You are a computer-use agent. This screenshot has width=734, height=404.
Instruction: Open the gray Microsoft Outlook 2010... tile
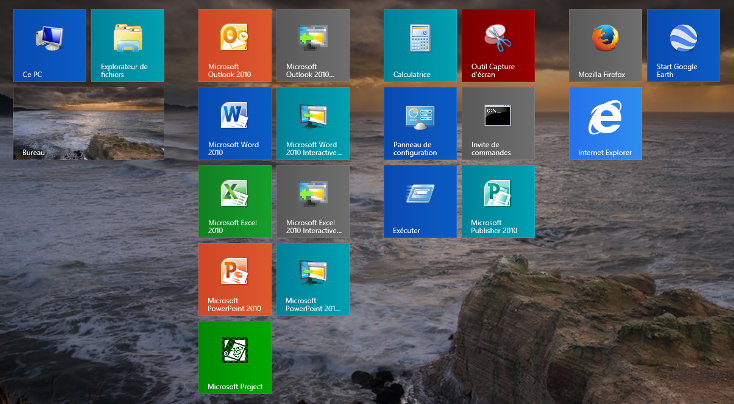313,45
